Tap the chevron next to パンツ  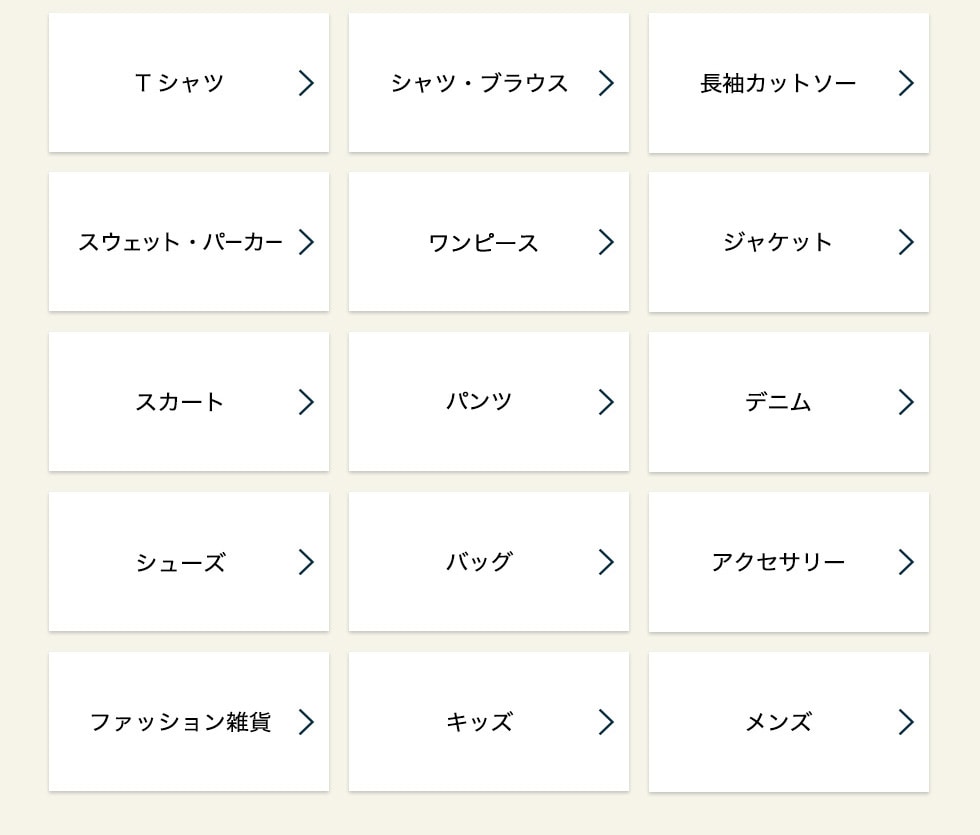click(606, 402)
